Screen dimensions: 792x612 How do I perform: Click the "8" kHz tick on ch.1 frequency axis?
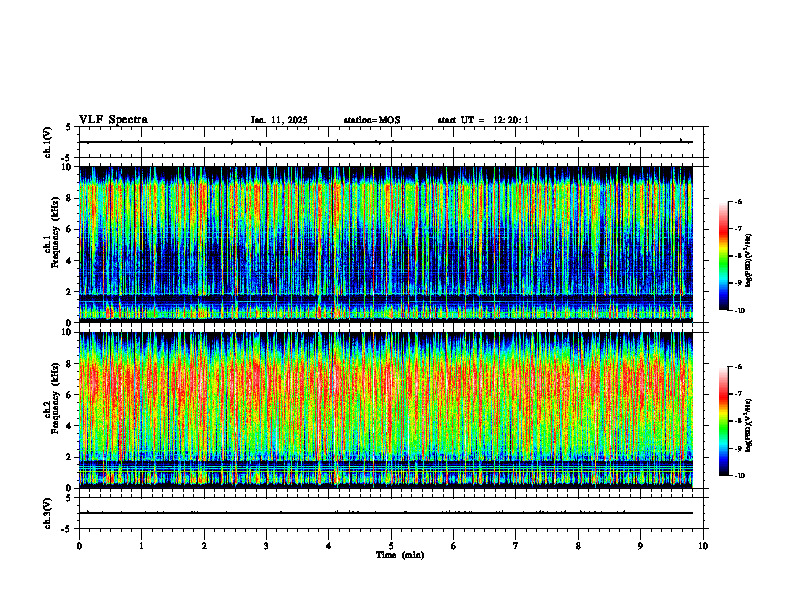pos(69,198)
